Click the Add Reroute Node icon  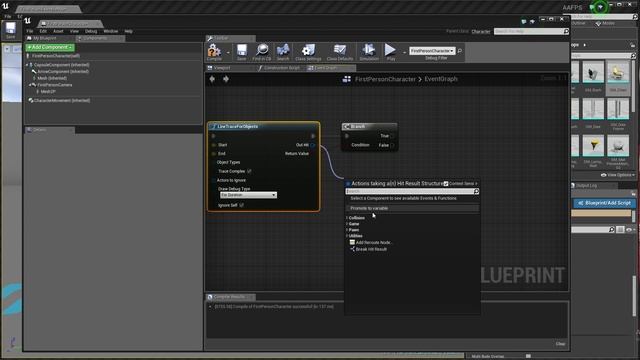click(352, 242)
